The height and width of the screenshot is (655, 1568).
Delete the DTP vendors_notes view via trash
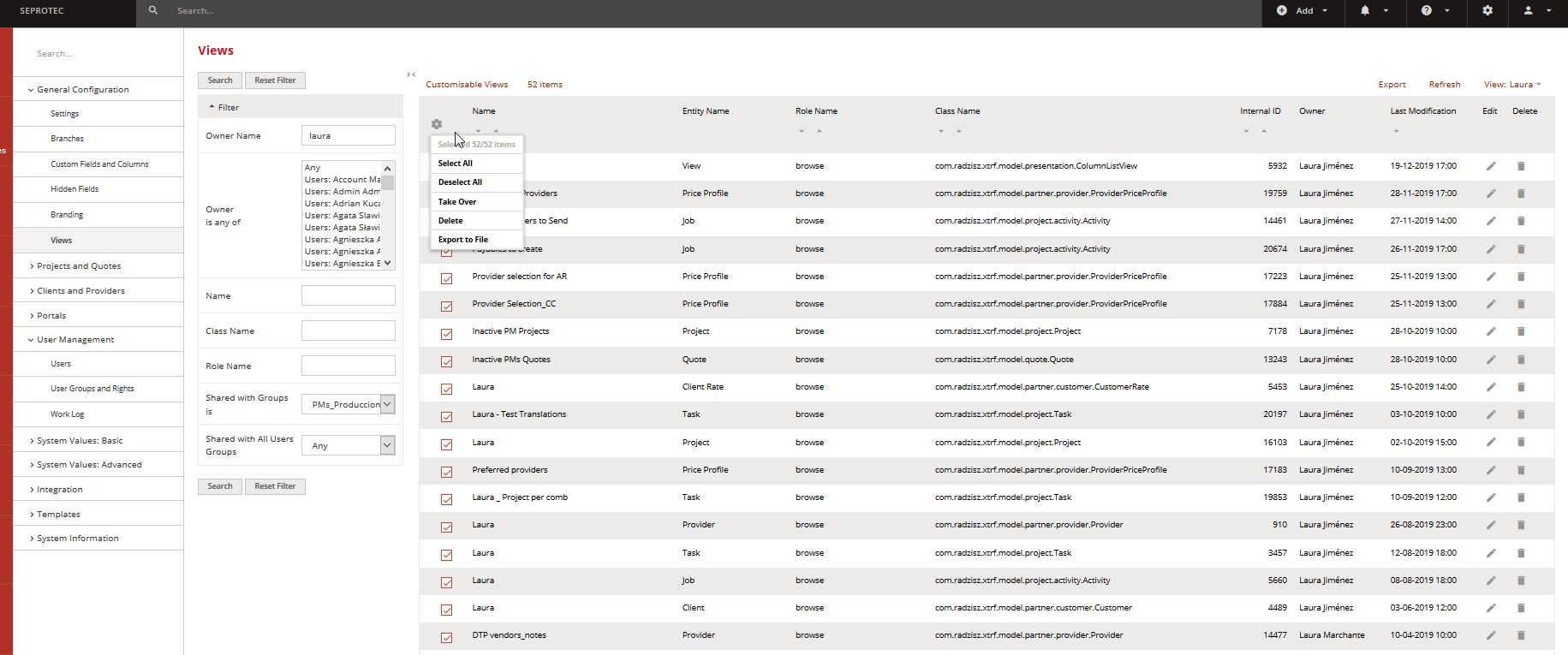point(1521,635)
